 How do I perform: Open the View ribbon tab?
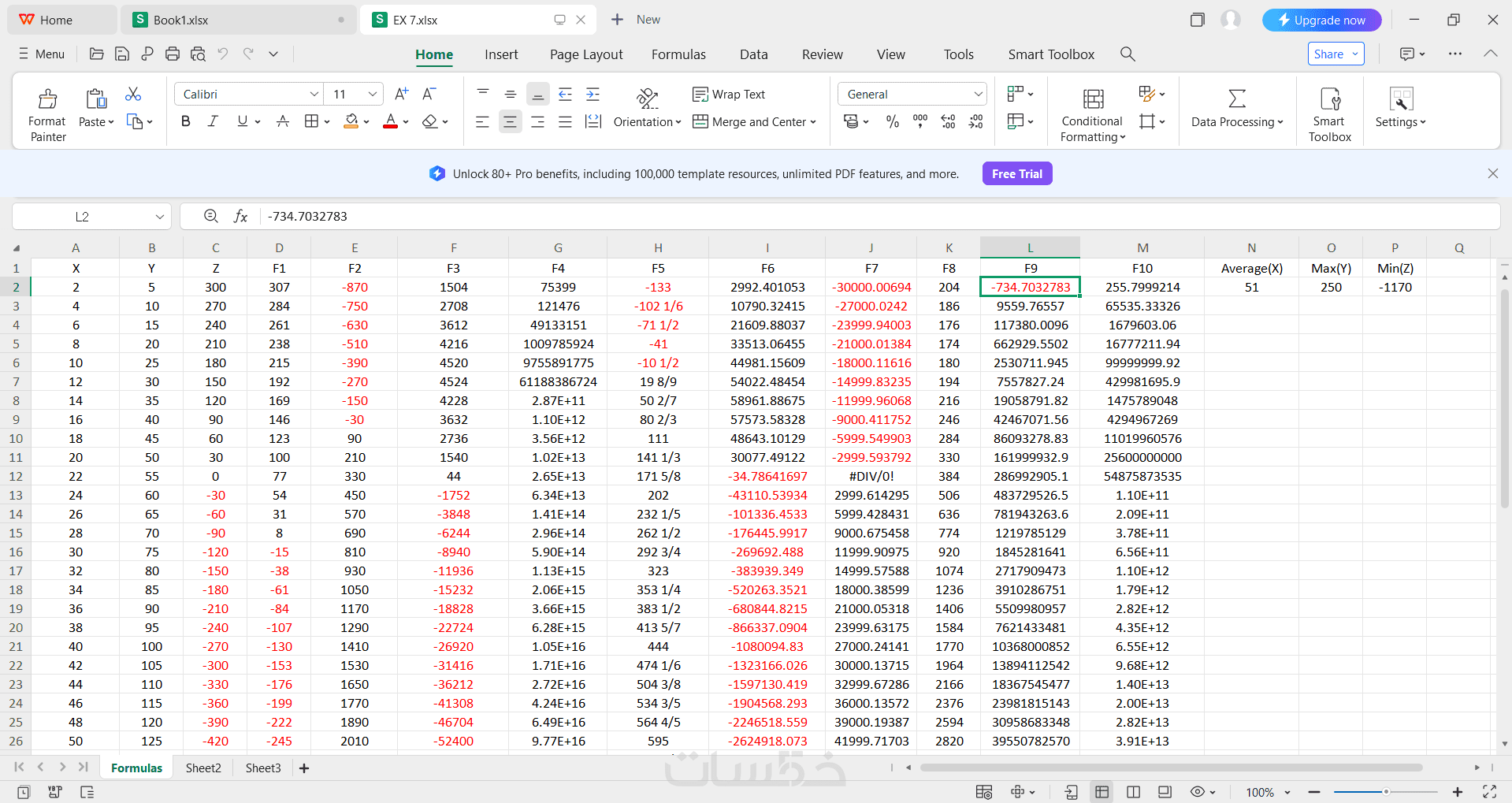[x=890, y=54]
